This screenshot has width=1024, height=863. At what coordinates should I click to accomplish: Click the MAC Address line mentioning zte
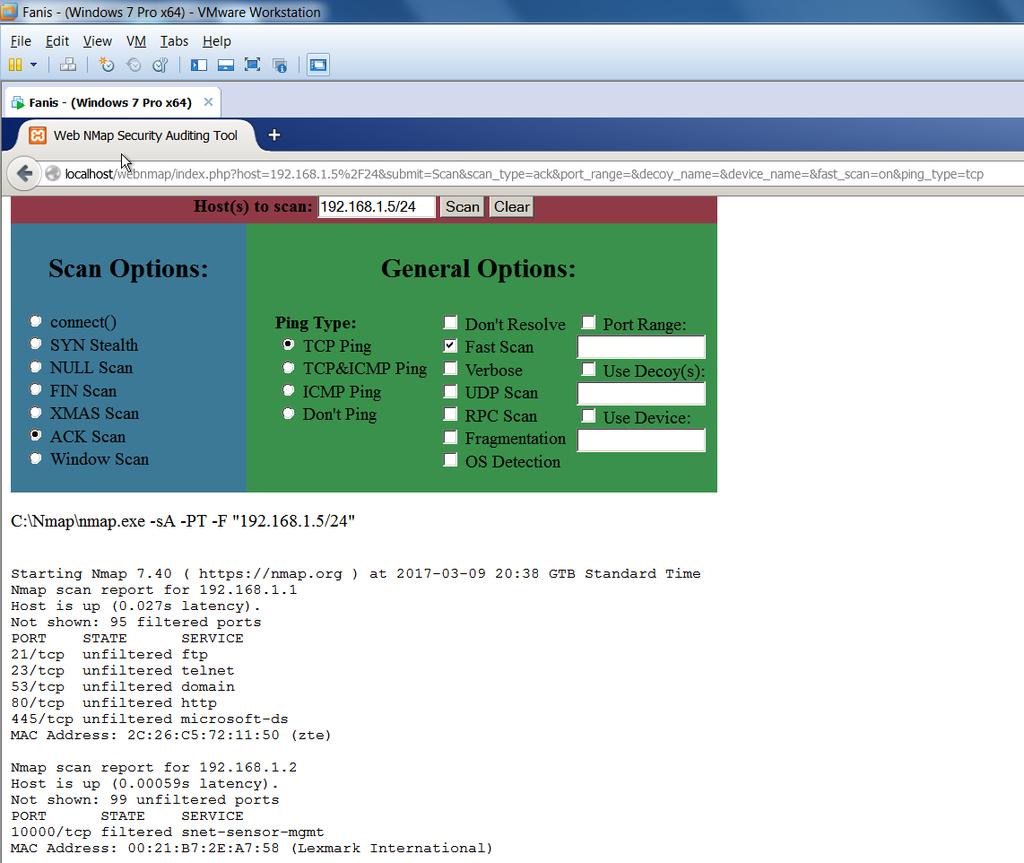pos(171,735)
